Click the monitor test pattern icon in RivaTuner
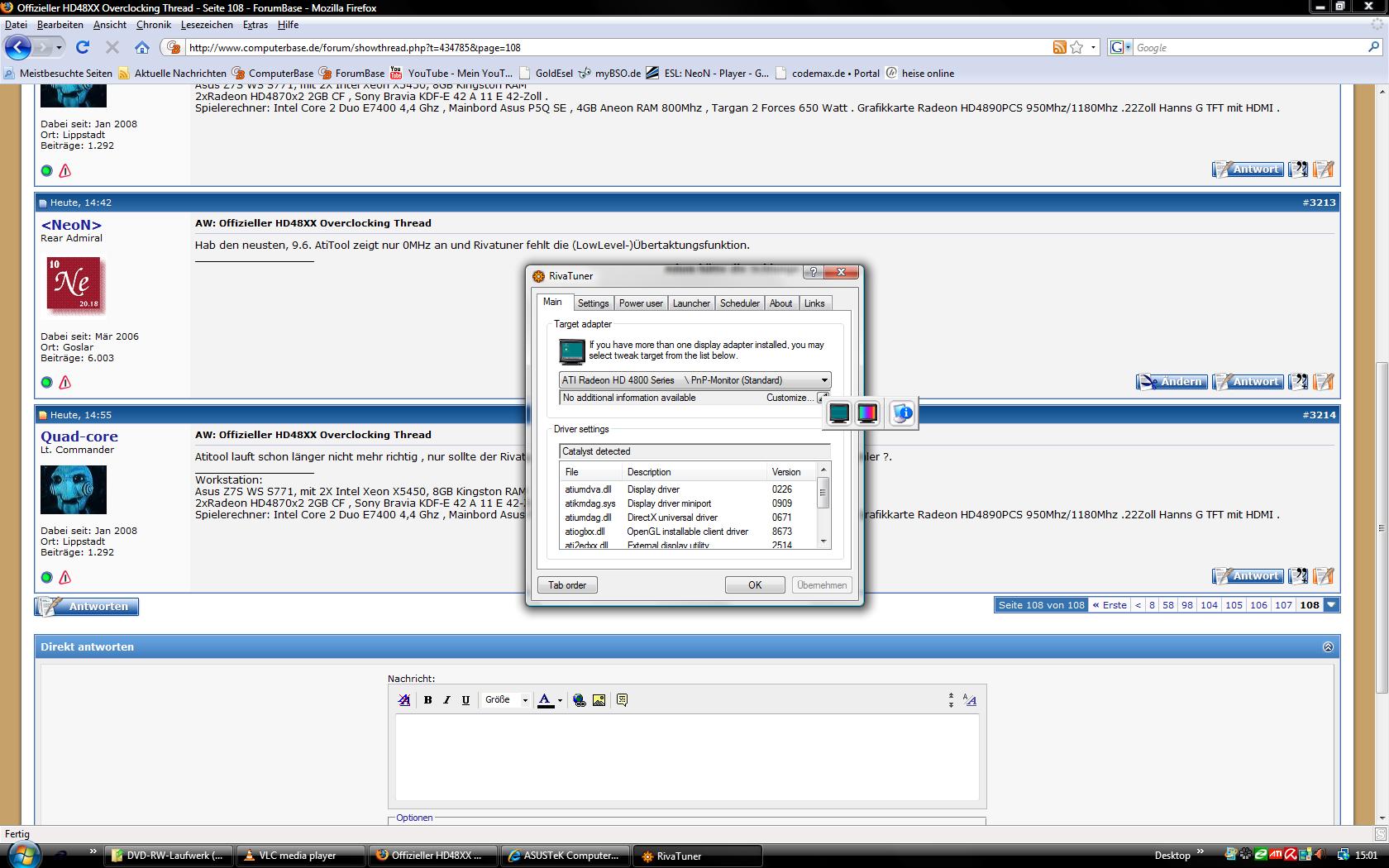The height and width of the screenshot is (868, 1389). coord(867,413)
